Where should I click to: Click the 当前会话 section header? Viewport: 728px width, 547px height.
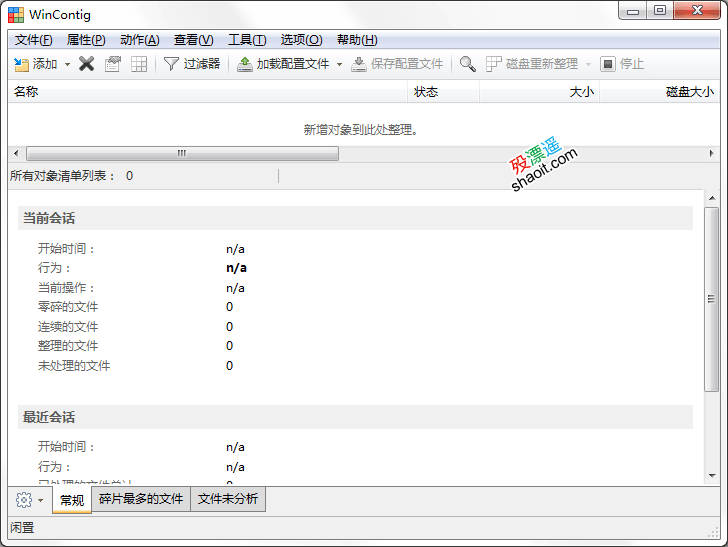point(355,218)
